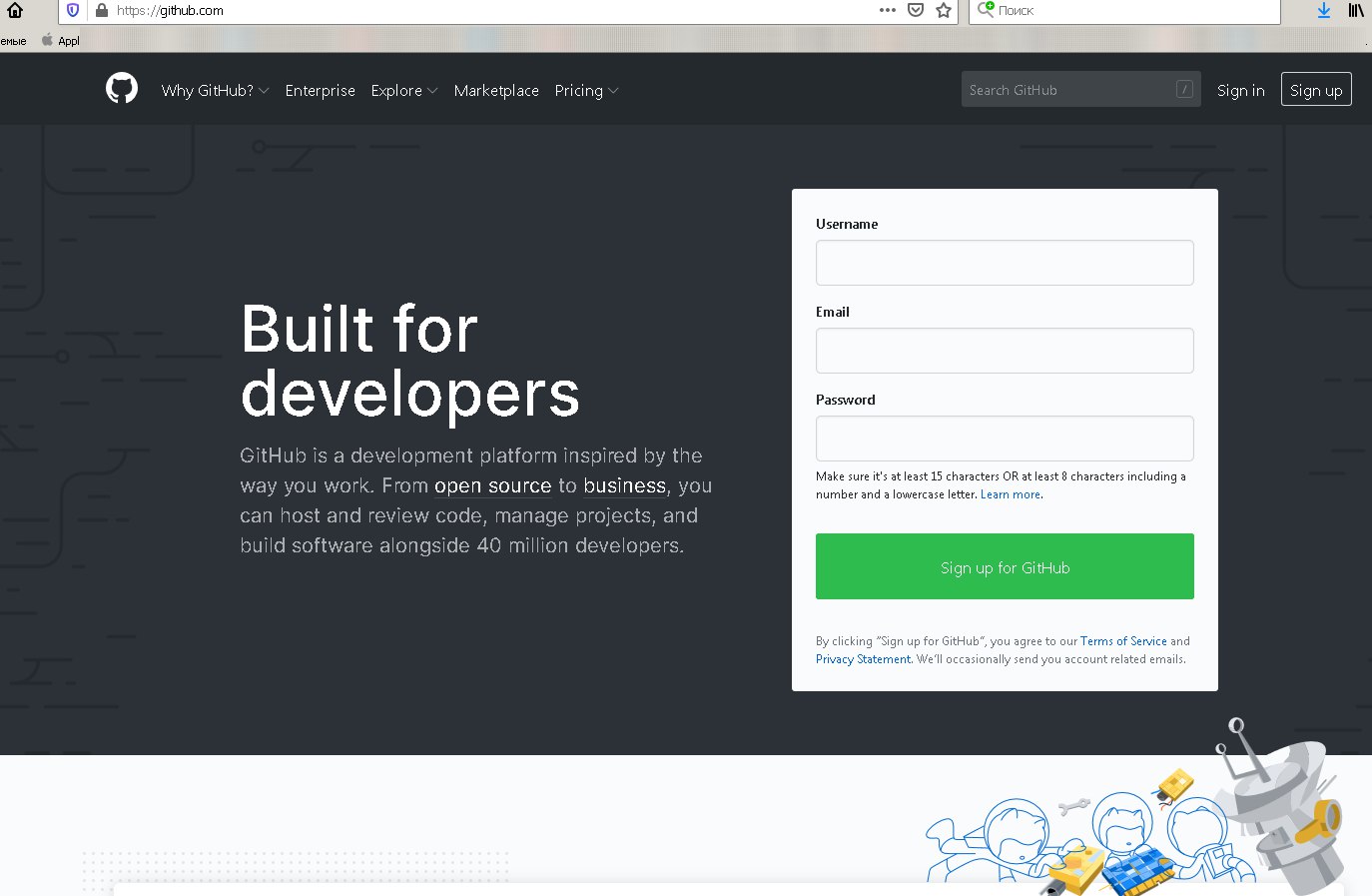Viewport: 1372px width, 896px height.
Task: Open the Terms of Service link
Action: coord(1123,641)
